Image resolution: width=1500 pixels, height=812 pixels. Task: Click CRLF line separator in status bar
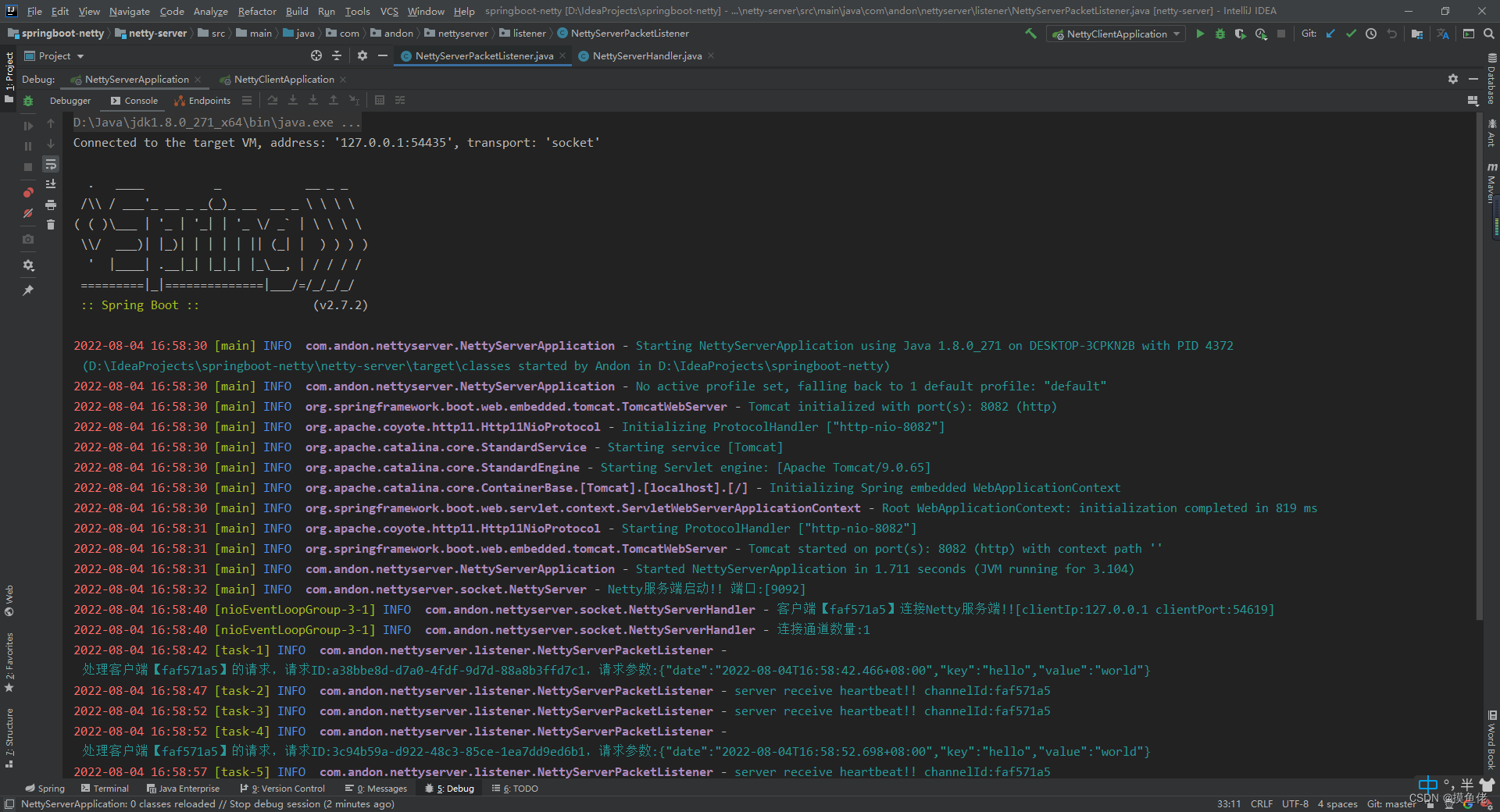[x=1261, y=803]
